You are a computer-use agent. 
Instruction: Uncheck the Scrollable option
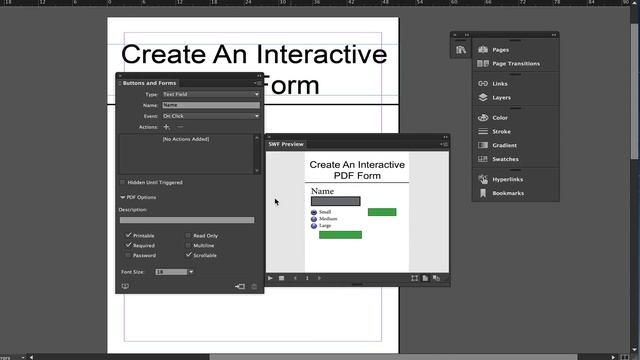[x=188, y=255]
